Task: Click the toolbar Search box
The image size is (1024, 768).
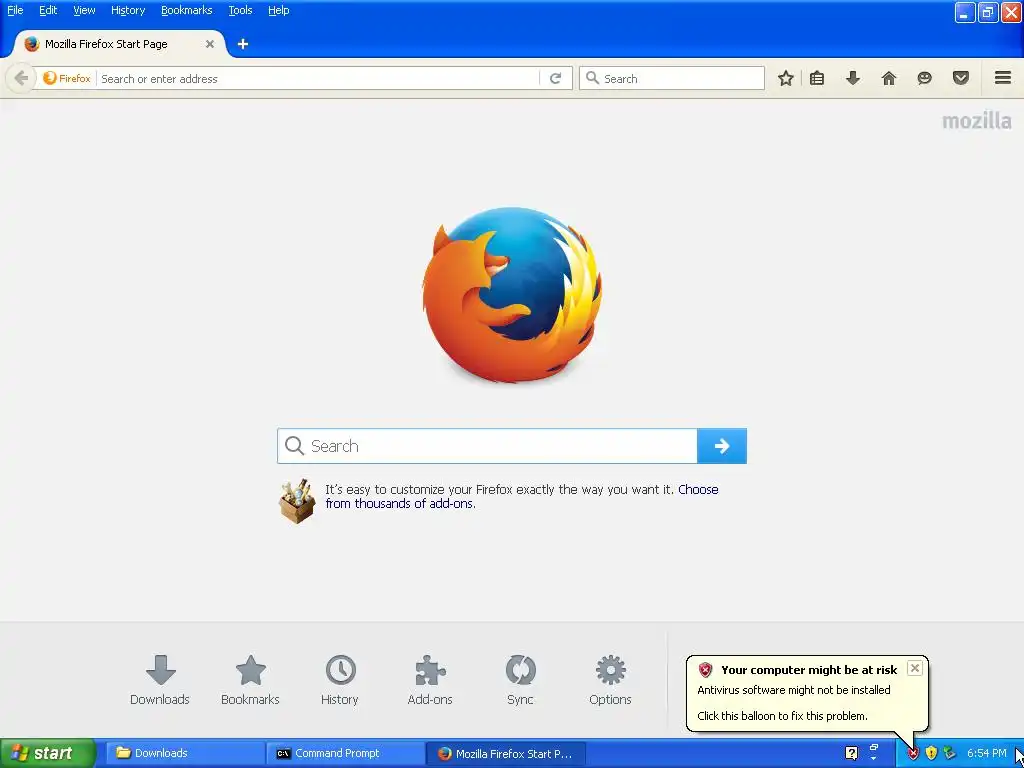Action: 672,78
